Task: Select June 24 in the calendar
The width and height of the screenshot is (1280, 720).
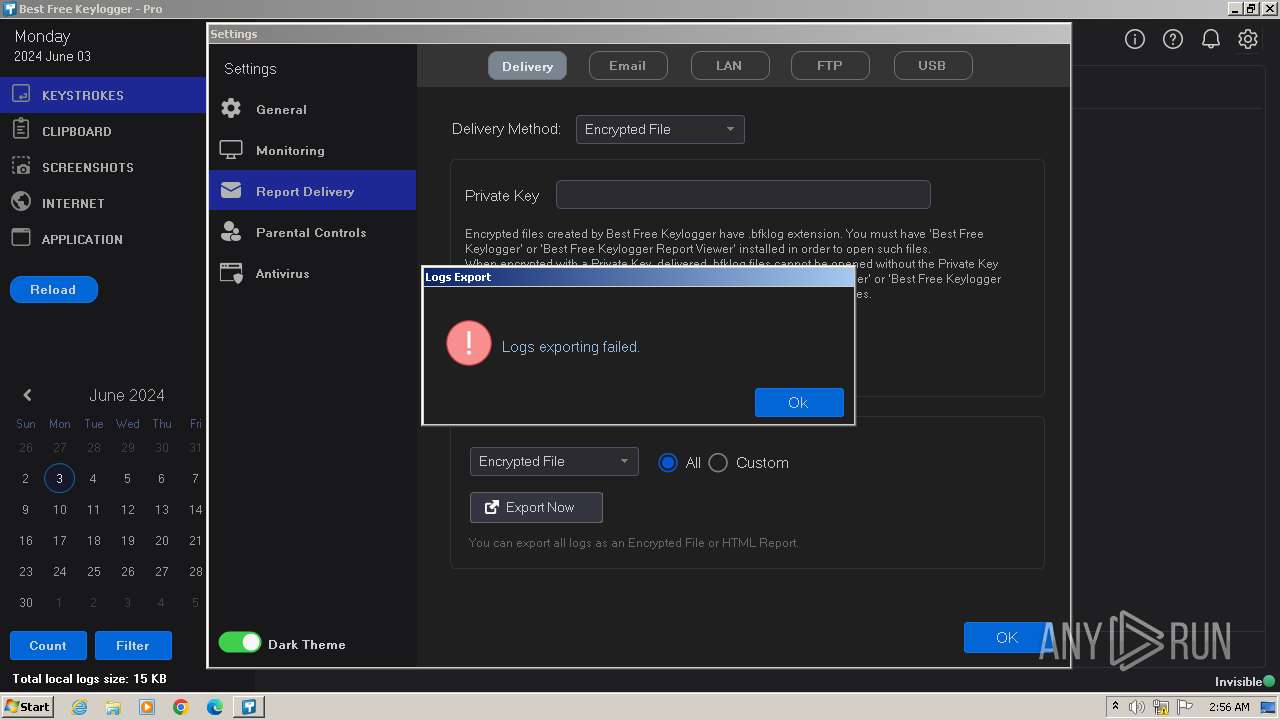Action: click(59, 571)
